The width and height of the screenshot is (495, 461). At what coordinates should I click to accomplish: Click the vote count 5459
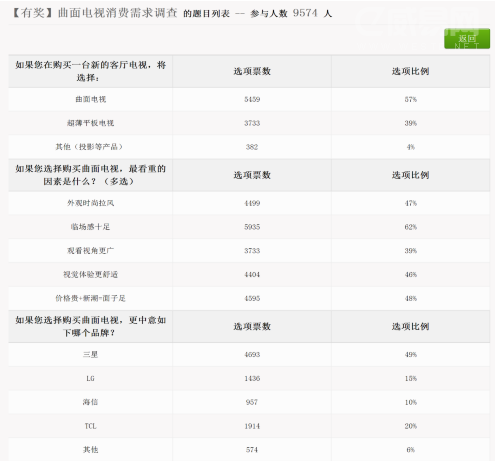coord(252,99)
